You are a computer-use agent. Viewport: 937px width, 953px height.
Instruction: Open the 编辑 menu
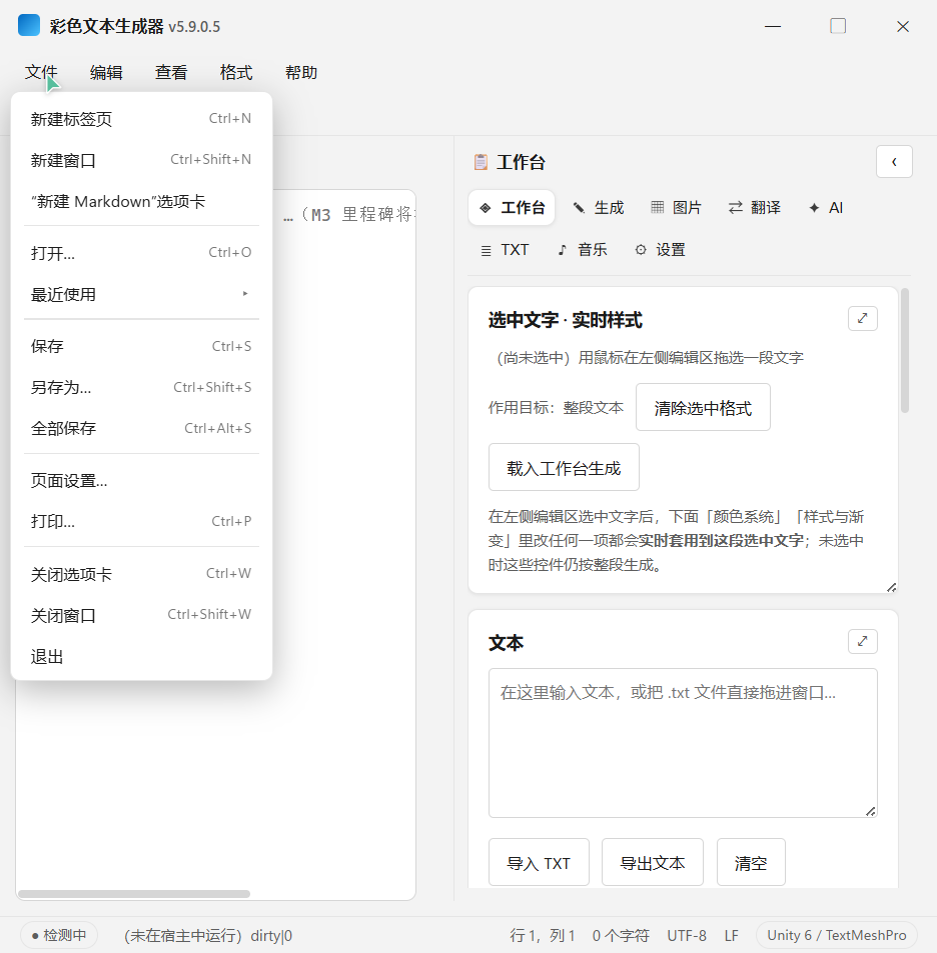[106, 72]
